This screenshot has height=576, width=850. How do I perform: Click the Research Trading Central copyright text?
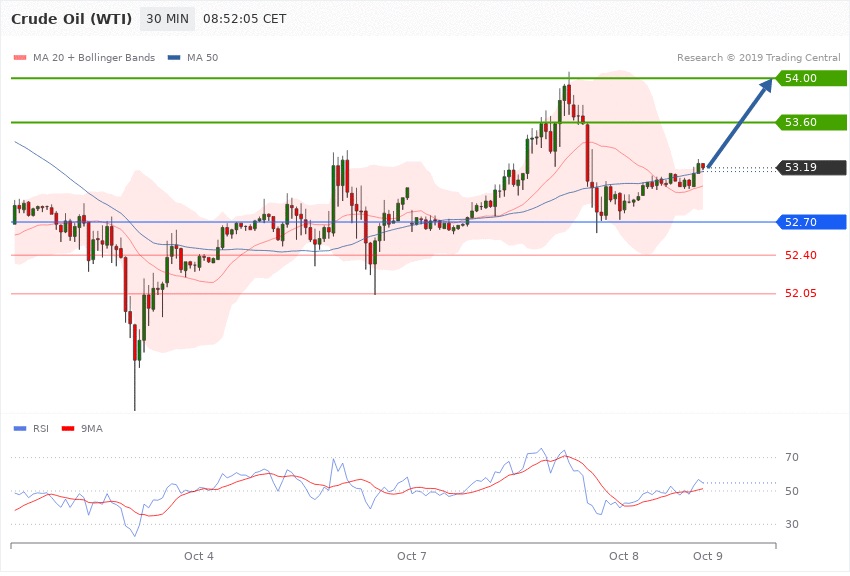point(760,57)
